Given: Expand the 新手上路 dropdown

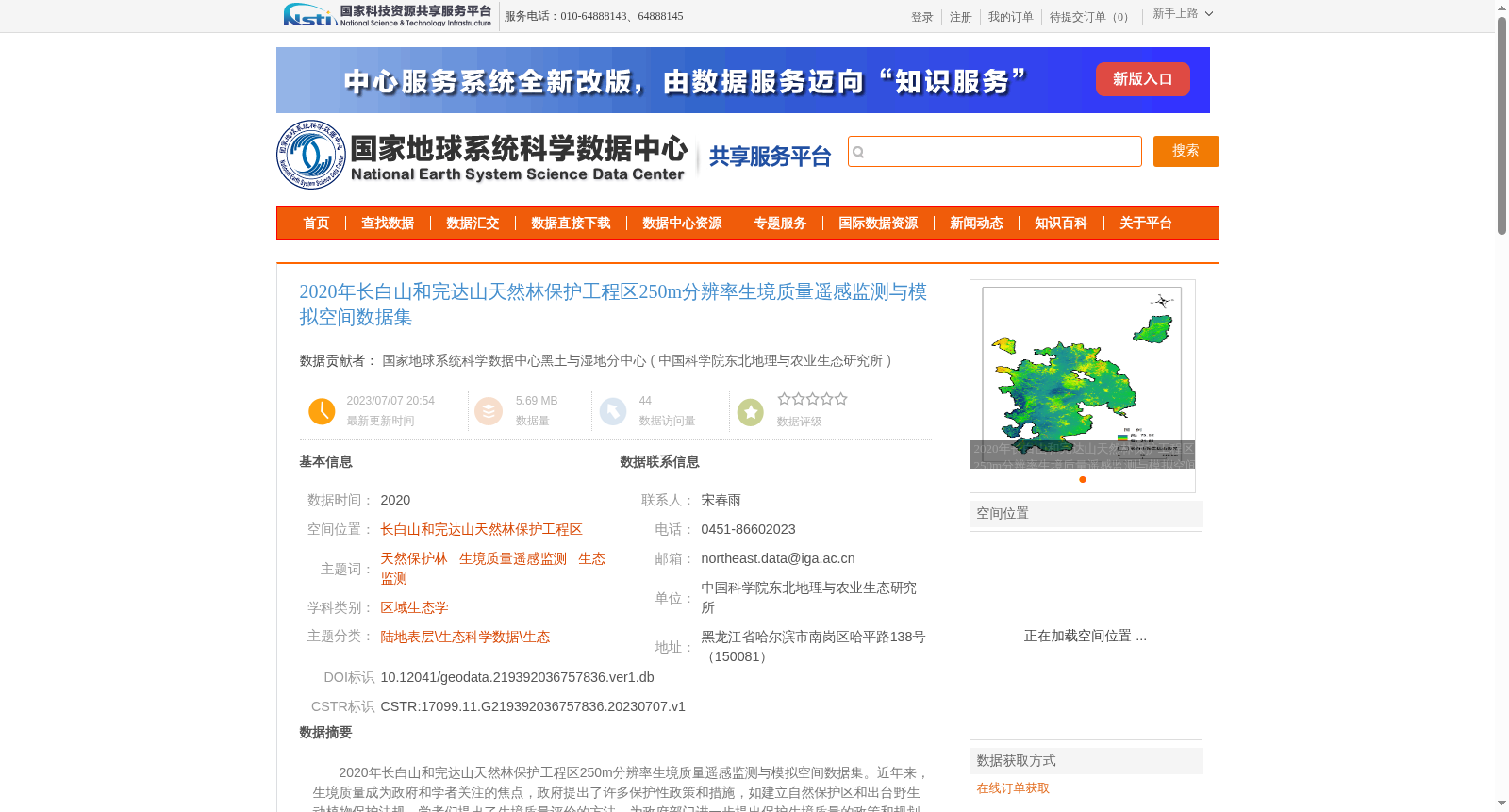Looking at the screenshot, I should point(1183,13).
